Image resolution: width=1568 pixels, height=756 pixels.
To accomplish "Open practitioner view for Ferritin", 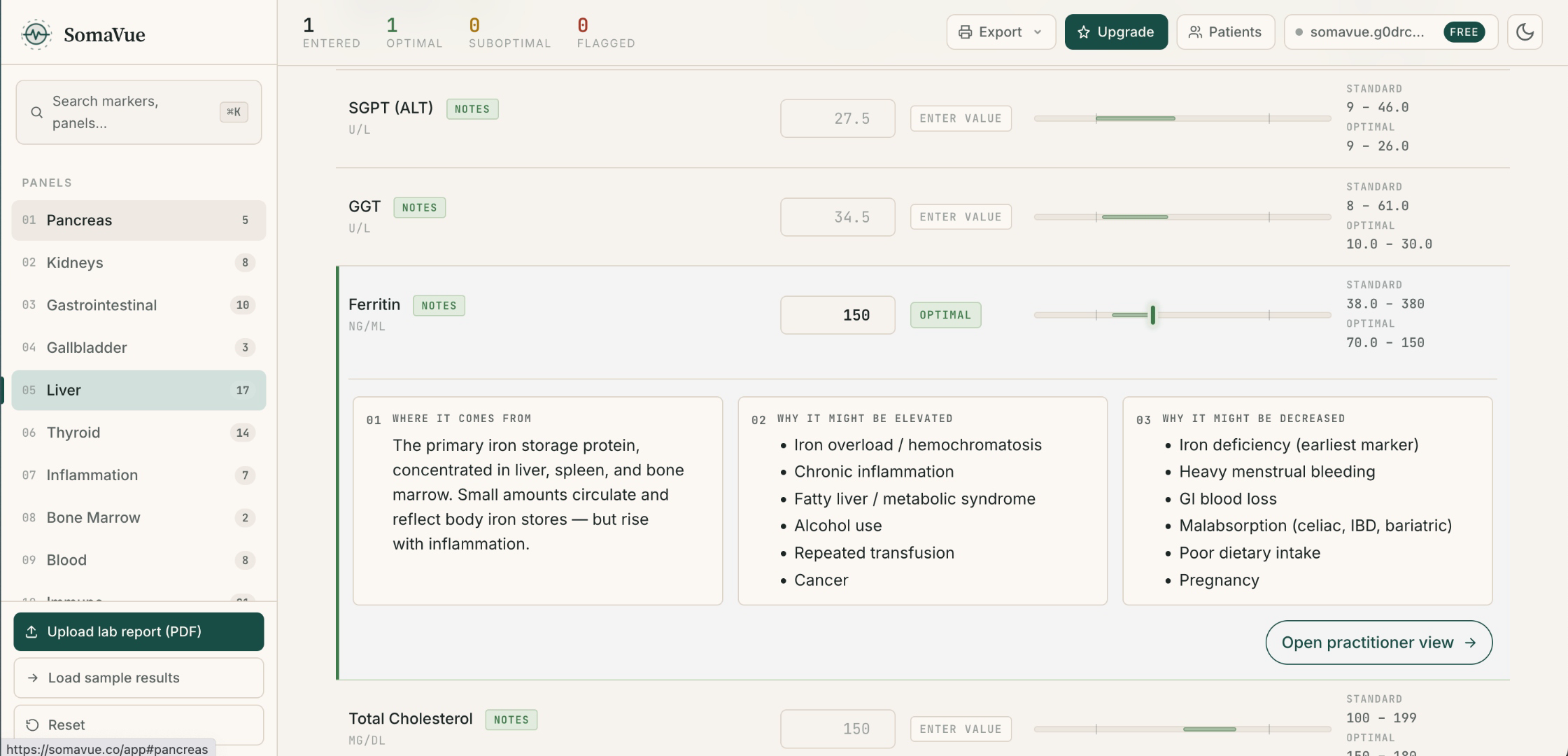I will (x=1378, y=643).
